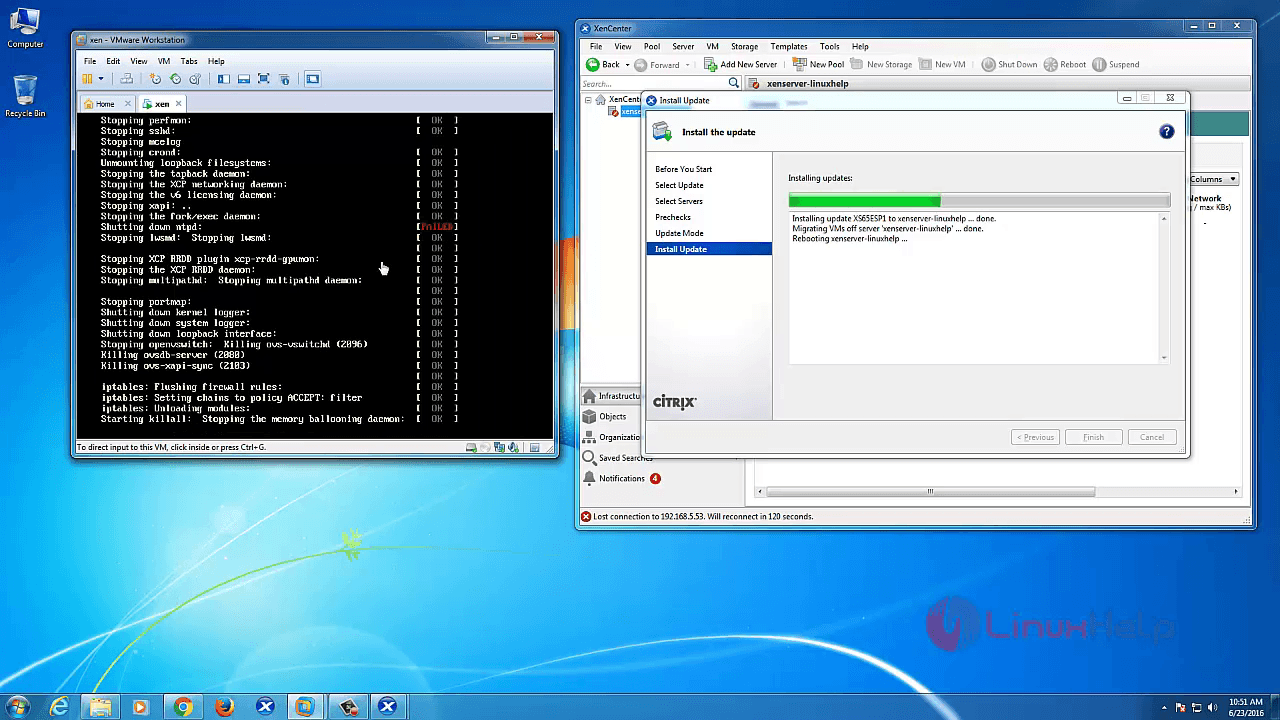Click Cancel in the Install Update wizard

pyautogui.click(x=1152, y=437)
